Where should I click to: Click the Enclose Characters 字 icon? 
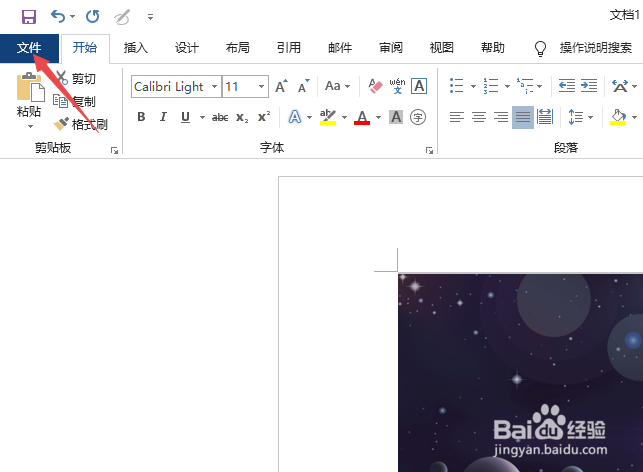click(418, 117)
